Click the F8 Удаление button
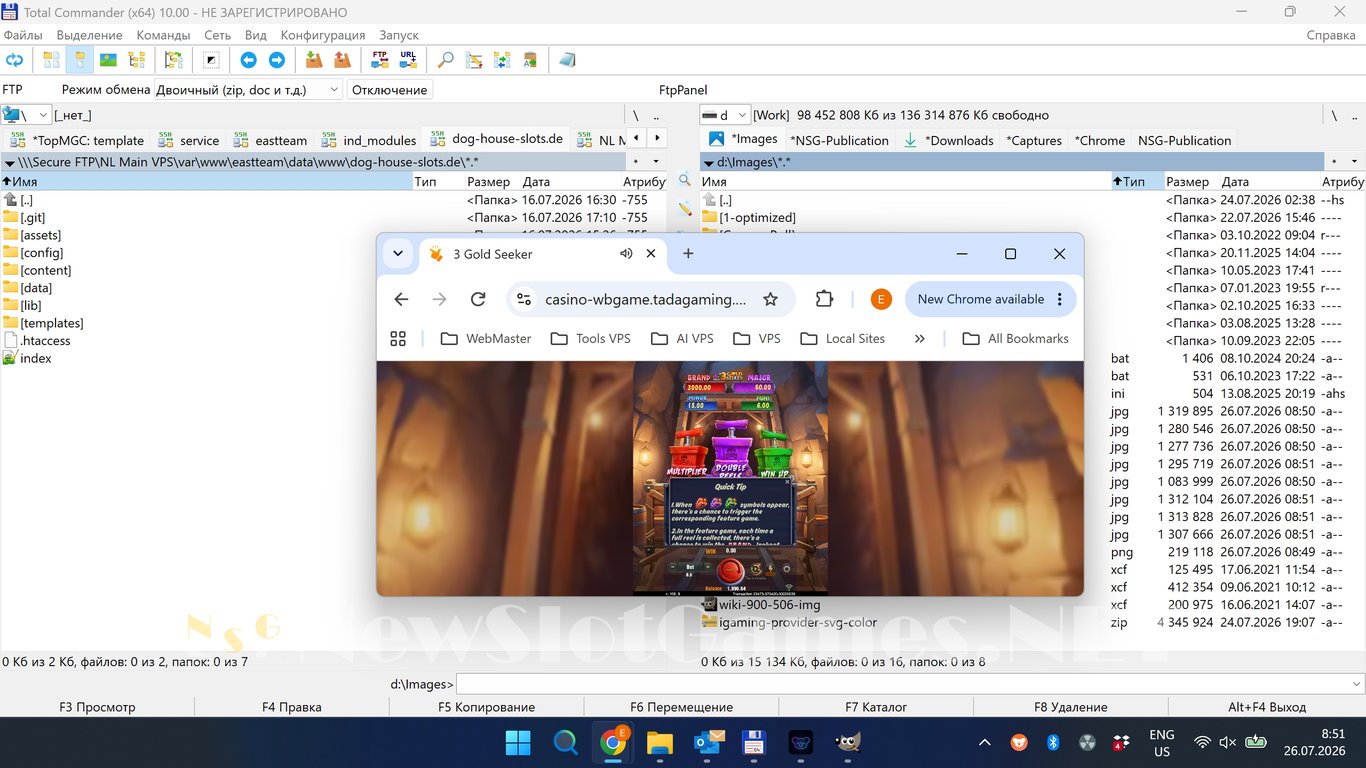 [1071, 706]
